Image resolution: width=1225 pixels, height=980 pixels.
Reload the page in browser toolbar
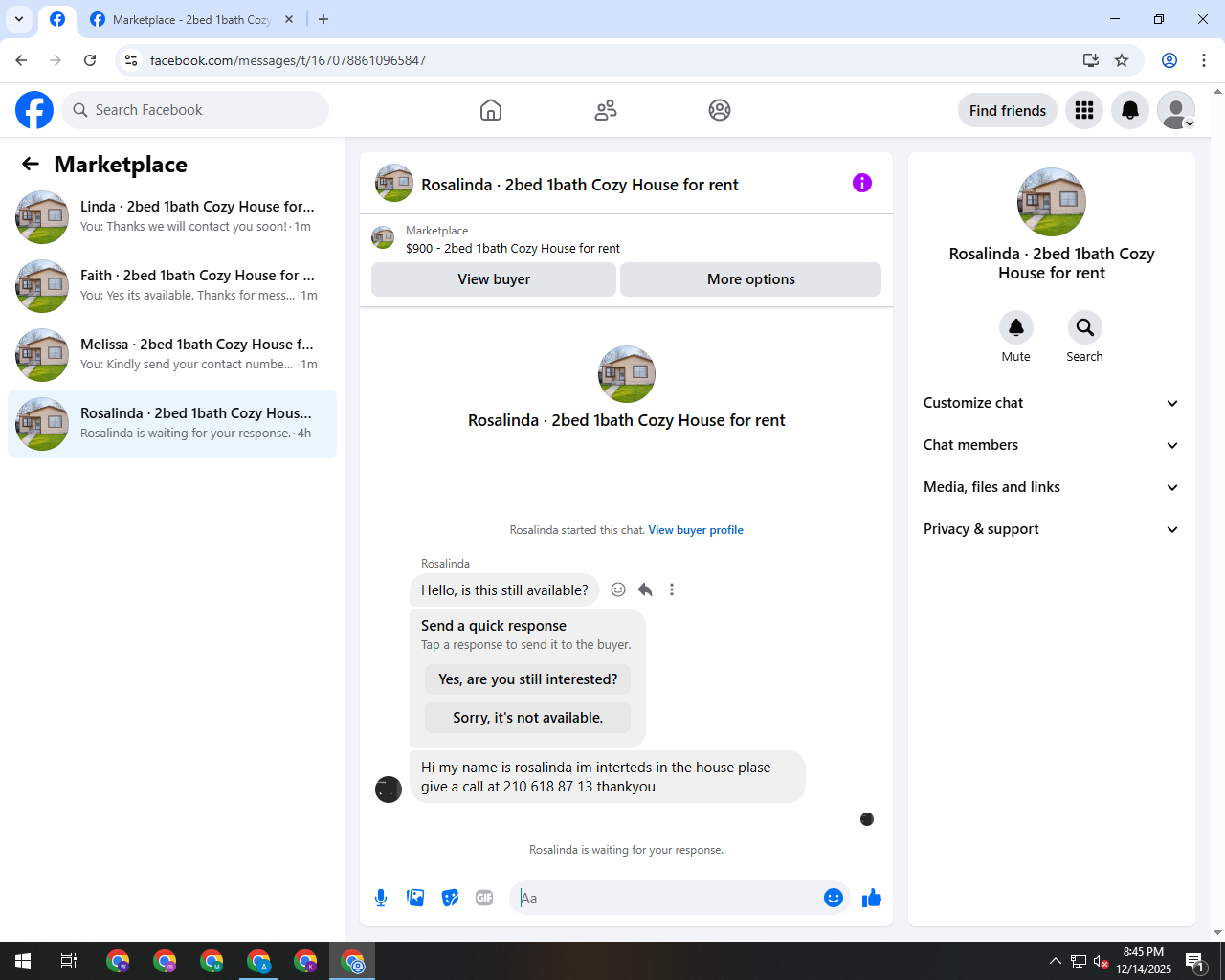(90, 60)
